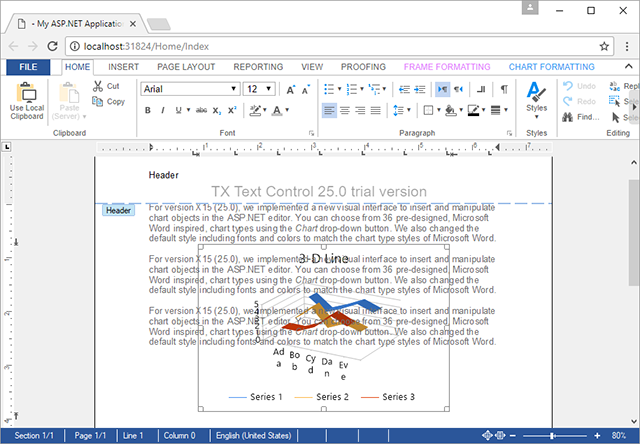Open Chrome three-dot menu

point(627,46)
